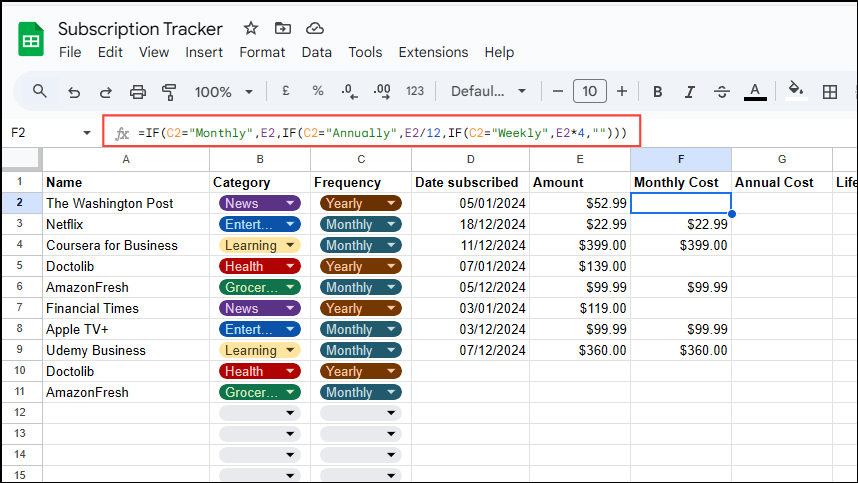Click the move to folder icon
The image size is (858, 483).
pos(282,28)
